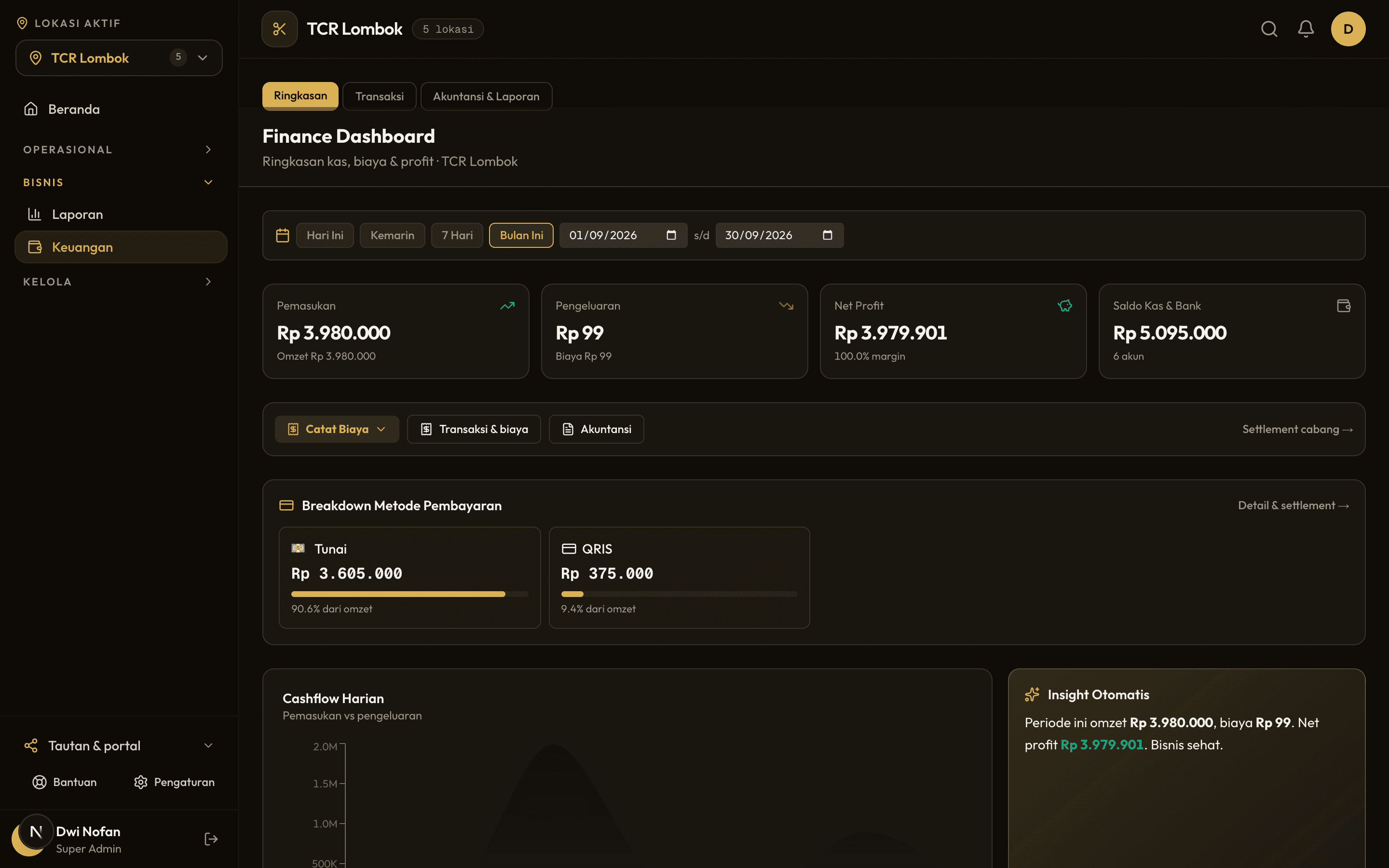Click the Insight Otomatis sparkle icon
The width and height of the screenshot is (1389, 868).
click(x=1032, y=694)
